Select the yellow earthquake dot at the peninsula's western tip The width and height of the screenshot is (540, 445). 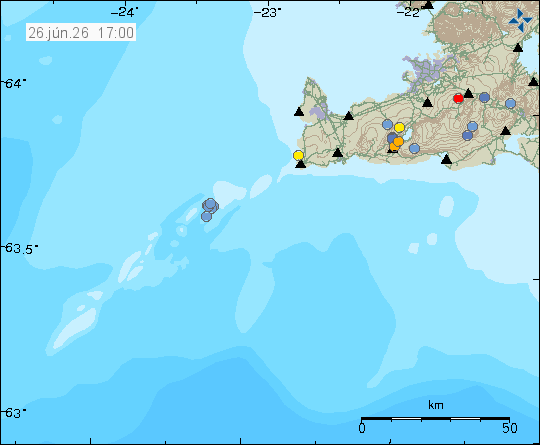(298, 155)
